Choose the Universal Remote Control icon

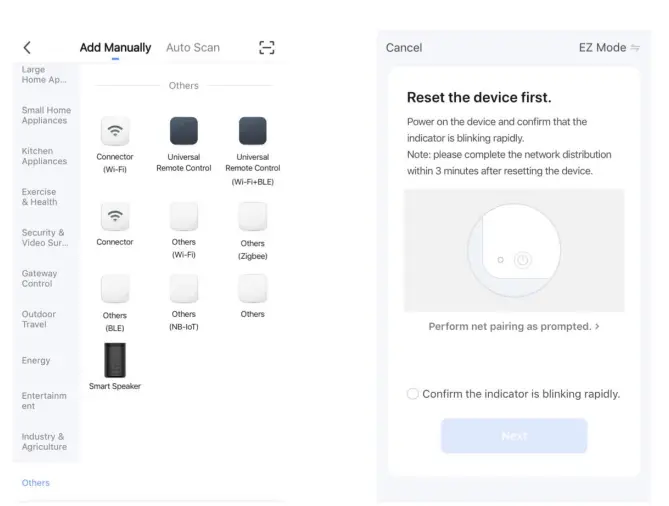tap(184, 131)
